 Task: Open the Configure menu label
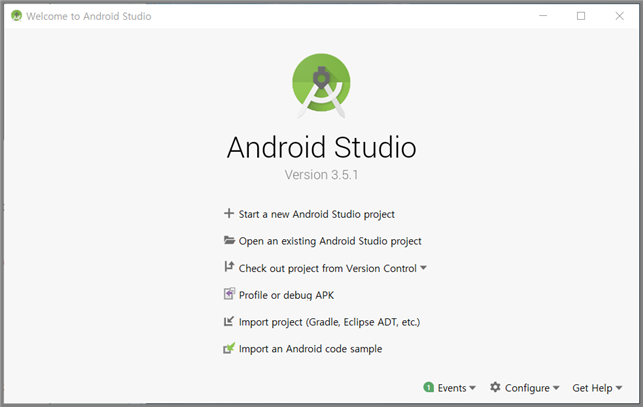pyautogui.click(x=527, y=388)
